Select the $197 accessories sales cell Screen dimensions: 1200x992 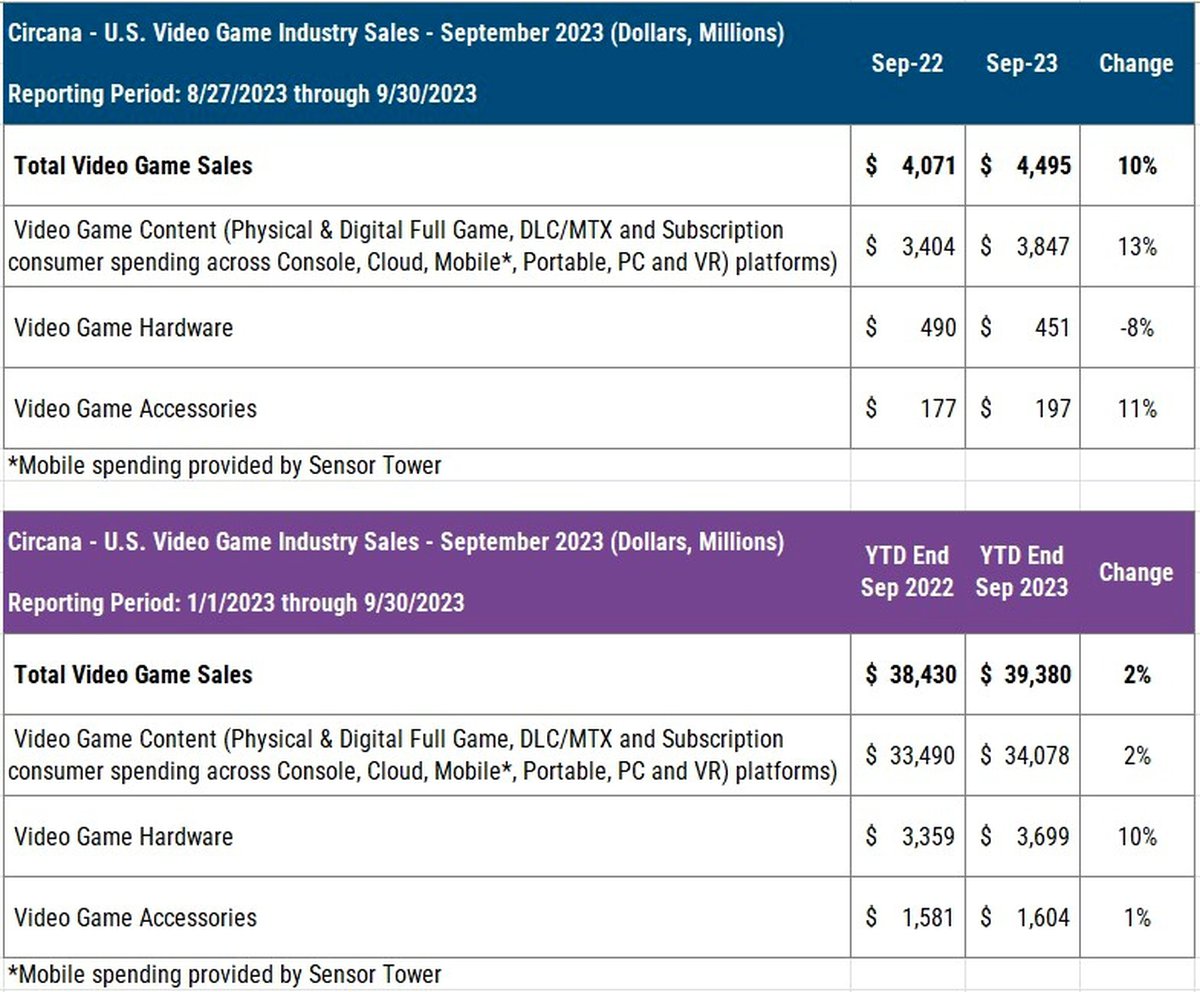[x=1023, y=408]
